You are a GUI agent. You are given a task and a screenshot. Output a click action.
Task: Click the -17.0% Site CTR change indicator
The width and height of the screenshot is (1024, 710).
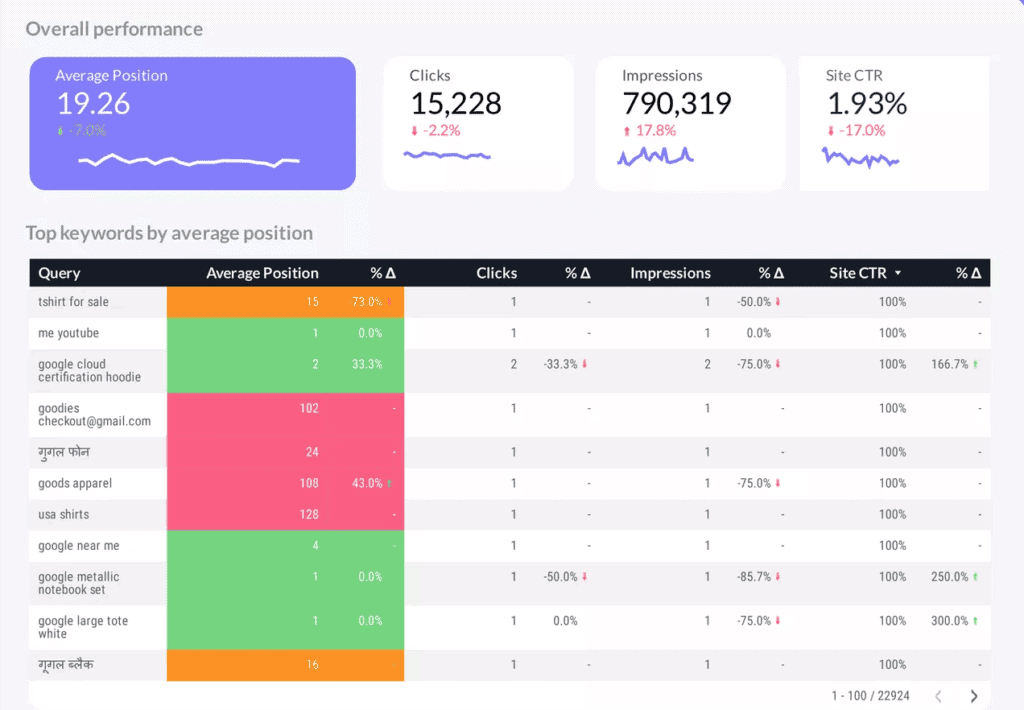click(856, 131)
